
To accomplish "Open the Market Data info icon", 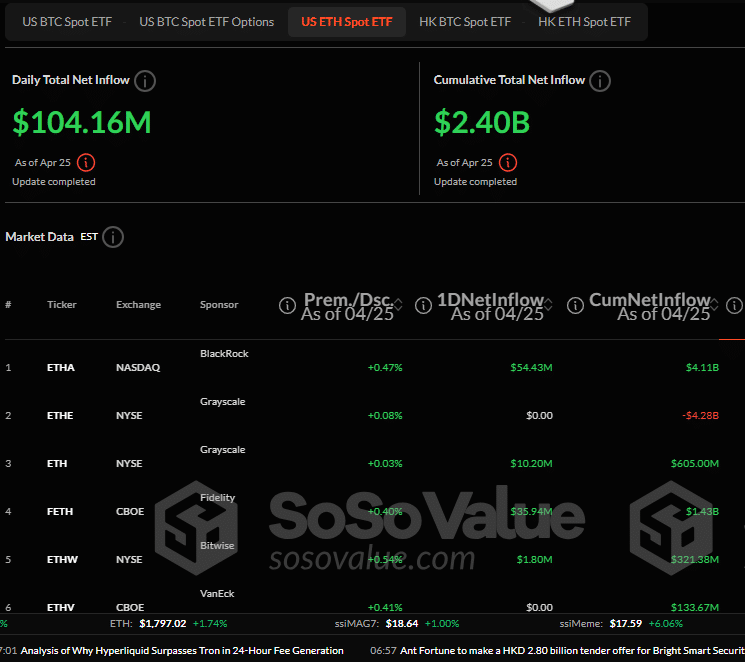I will pyautogui.click(x=113, y=237).
